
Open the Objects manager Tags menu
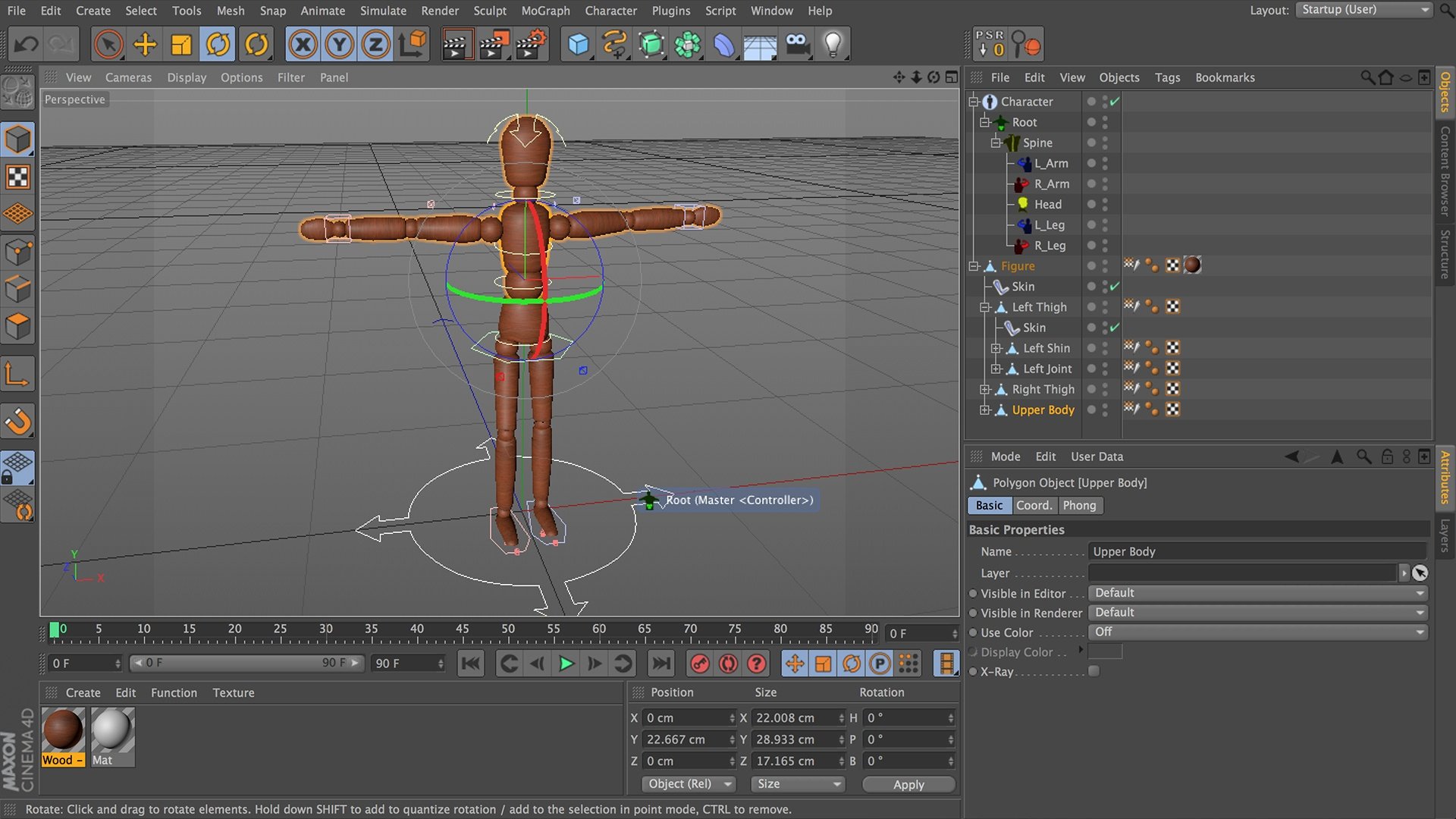[1167, 77]
